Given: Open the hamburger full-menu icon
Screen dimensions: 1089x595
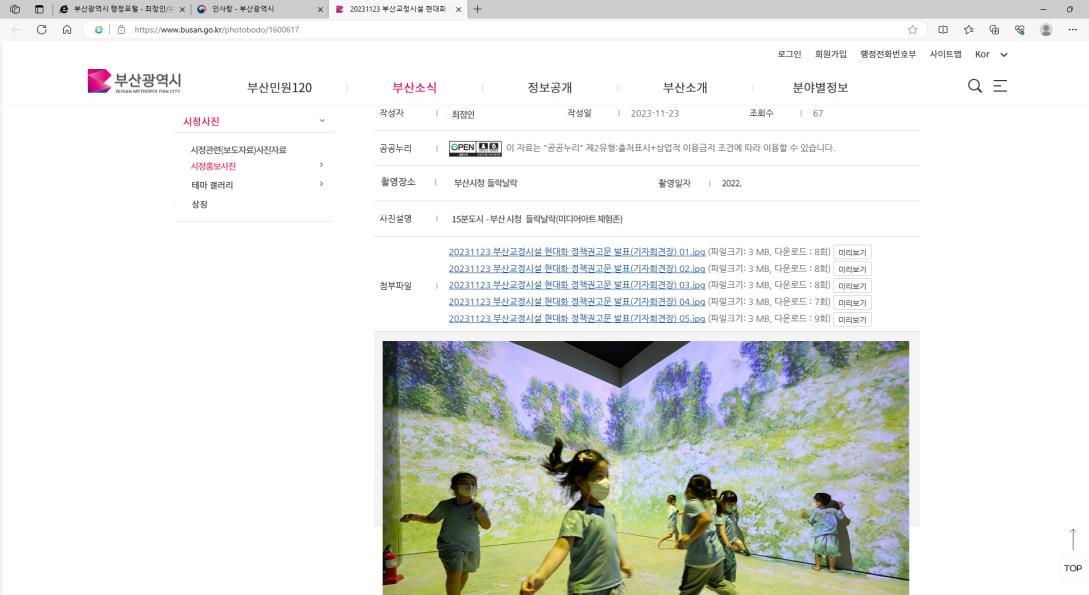Looking at the screenshot, I should point(1001,87).
